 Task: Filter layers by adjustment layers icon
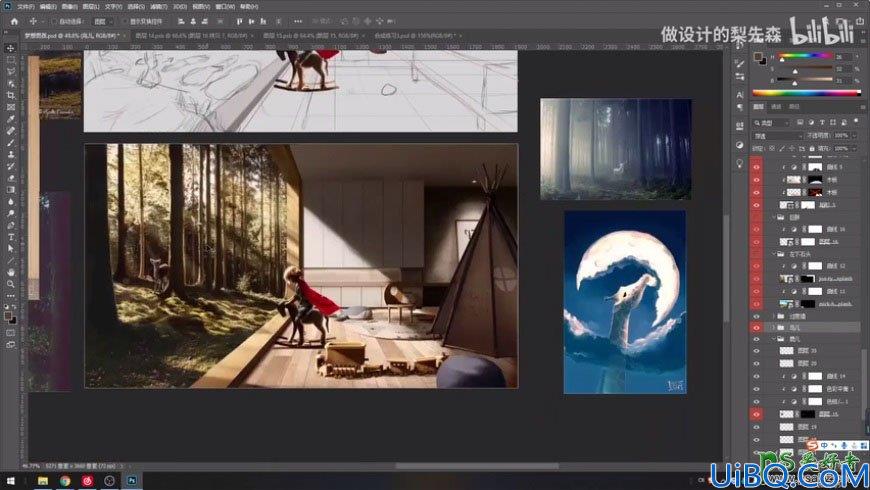(811, 123)
